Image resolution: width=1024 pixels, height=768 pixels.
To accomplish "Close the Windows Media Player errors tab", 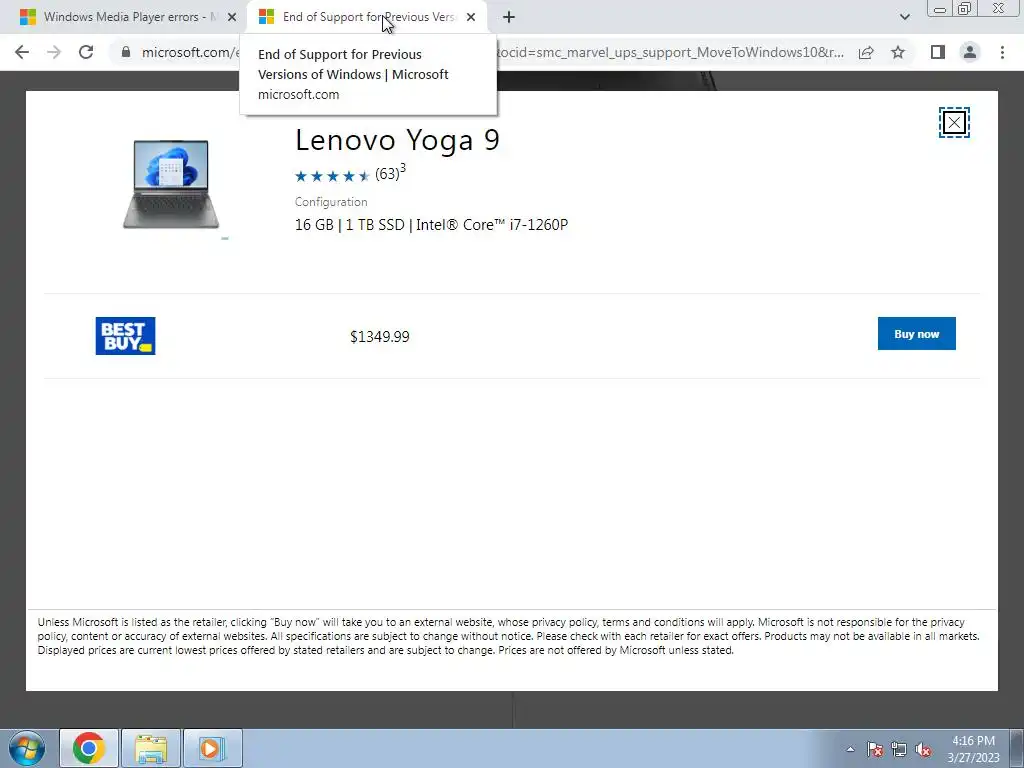I will tap(232, 17).
